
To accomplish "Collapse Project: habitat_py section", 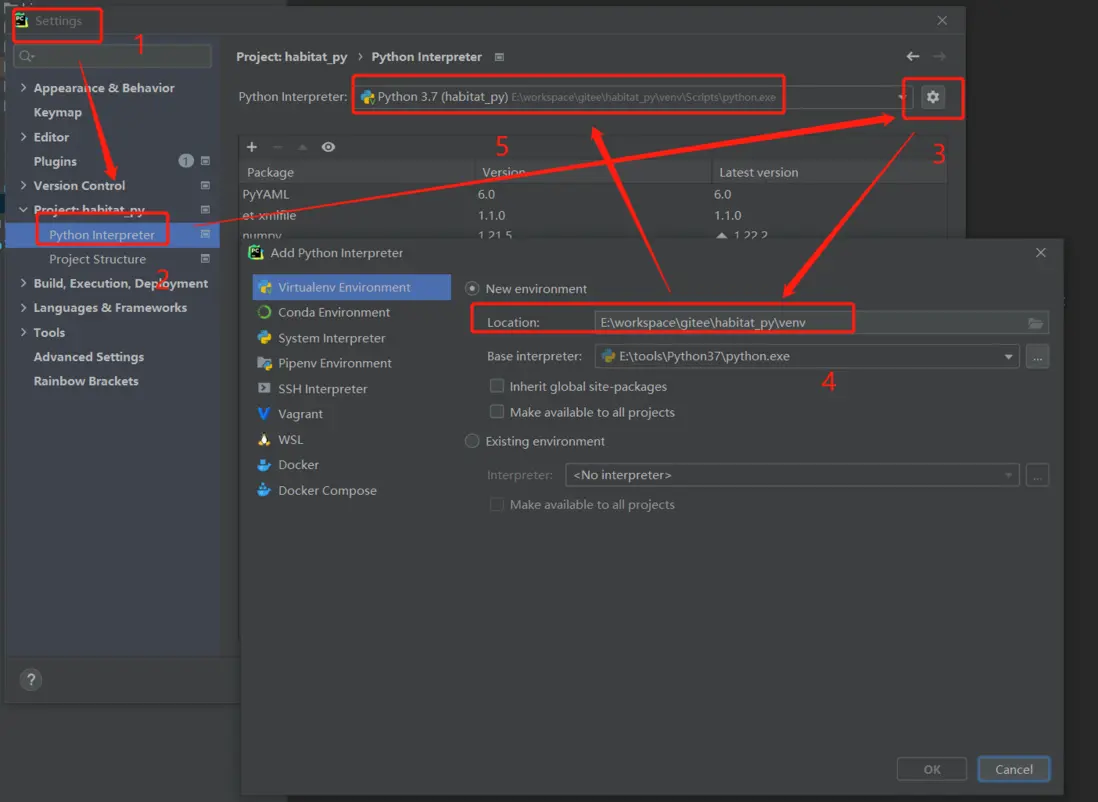I will coord(23,209).
